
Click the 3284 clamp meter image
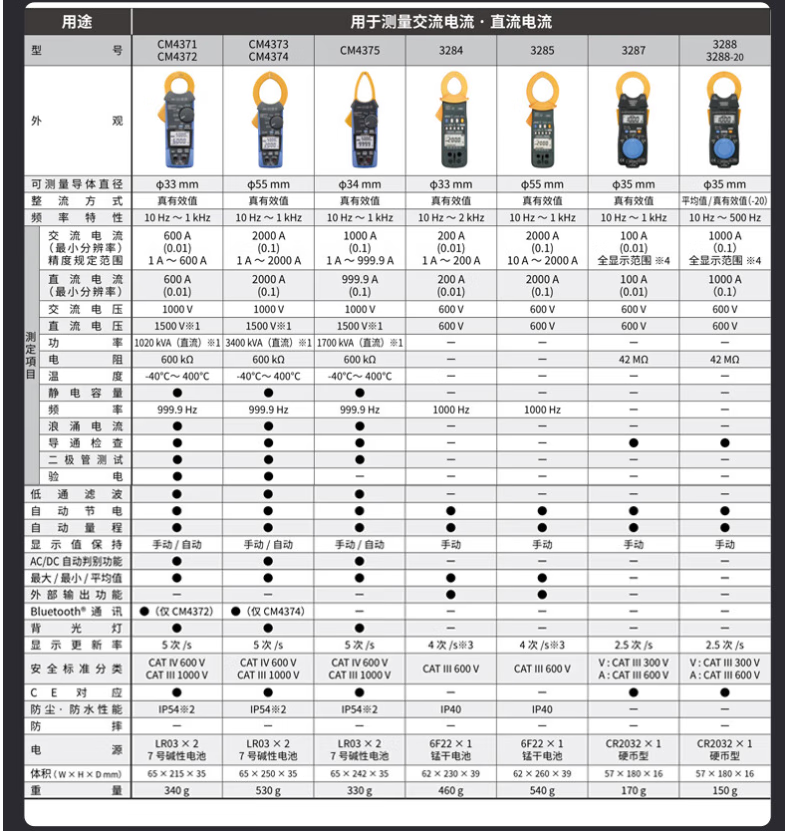pyautogui.click(x=451, y=121)
